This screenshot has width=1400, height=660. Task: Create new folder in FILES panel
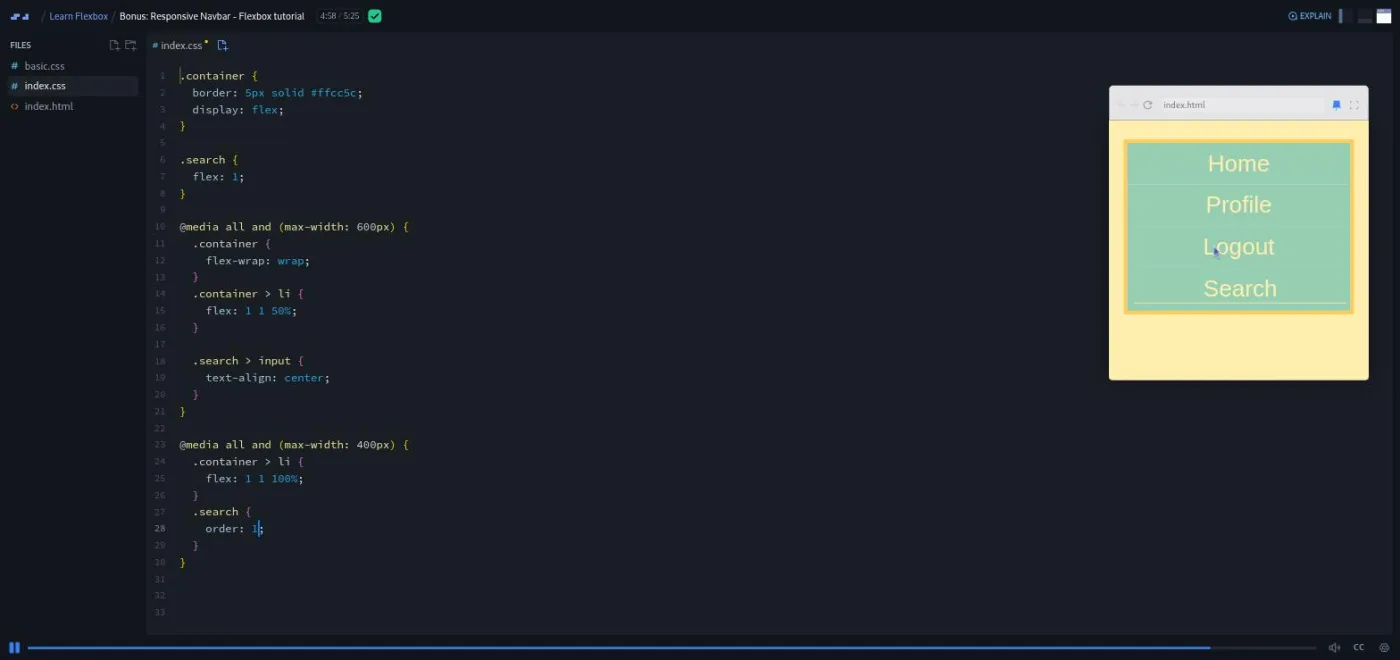(x=130, y=45)
